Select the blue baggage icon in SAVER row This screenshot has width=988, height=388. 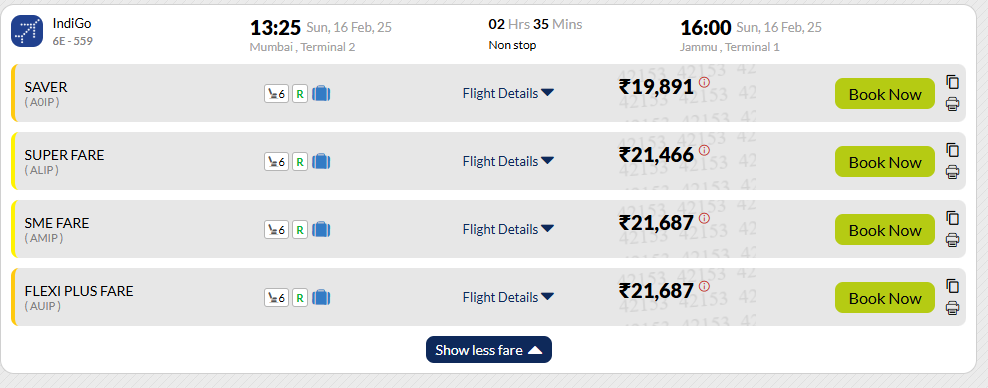click(x=321, y=93)
